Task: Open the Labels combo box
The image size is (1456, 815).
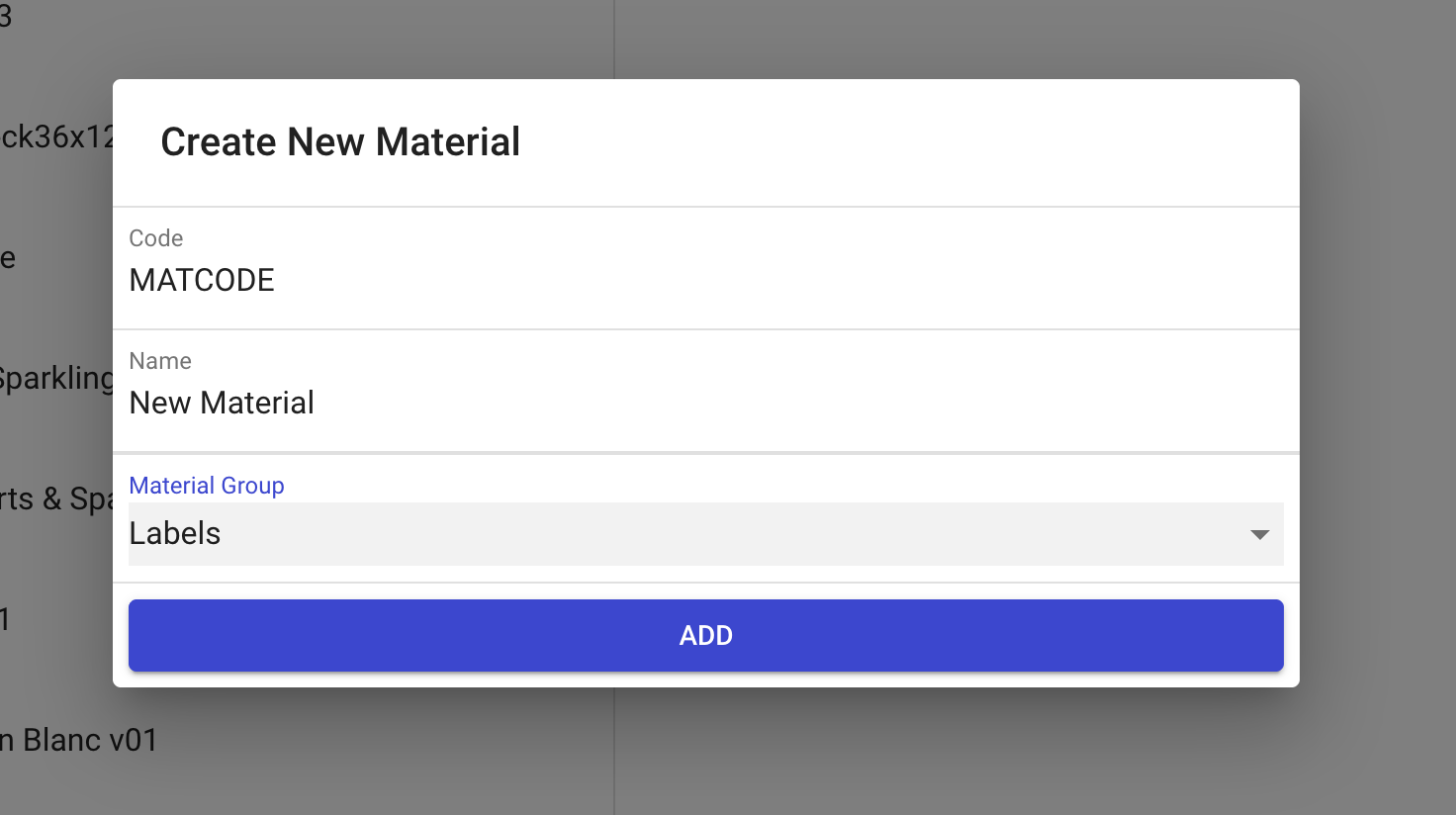Action: pyautogui.click(x=692, y=534)
